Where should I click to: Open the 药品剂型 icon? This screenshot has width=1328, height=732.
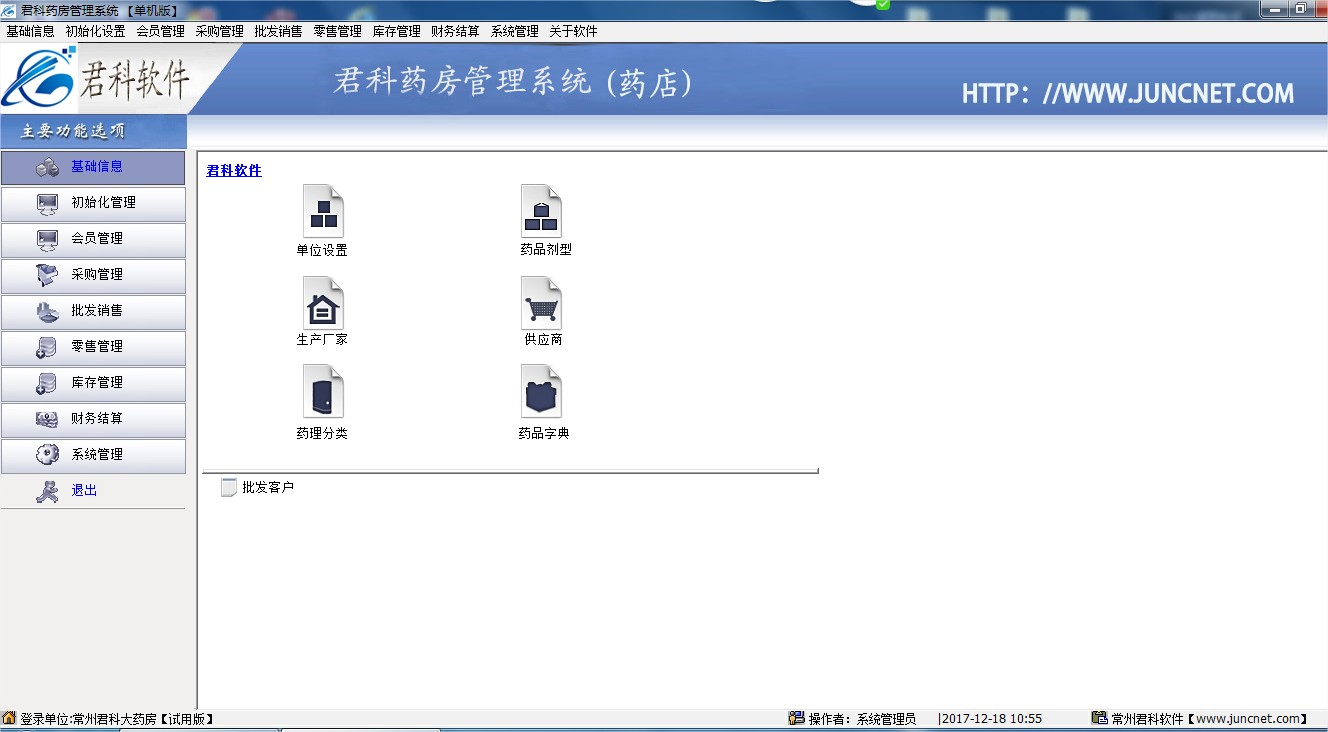541,211
